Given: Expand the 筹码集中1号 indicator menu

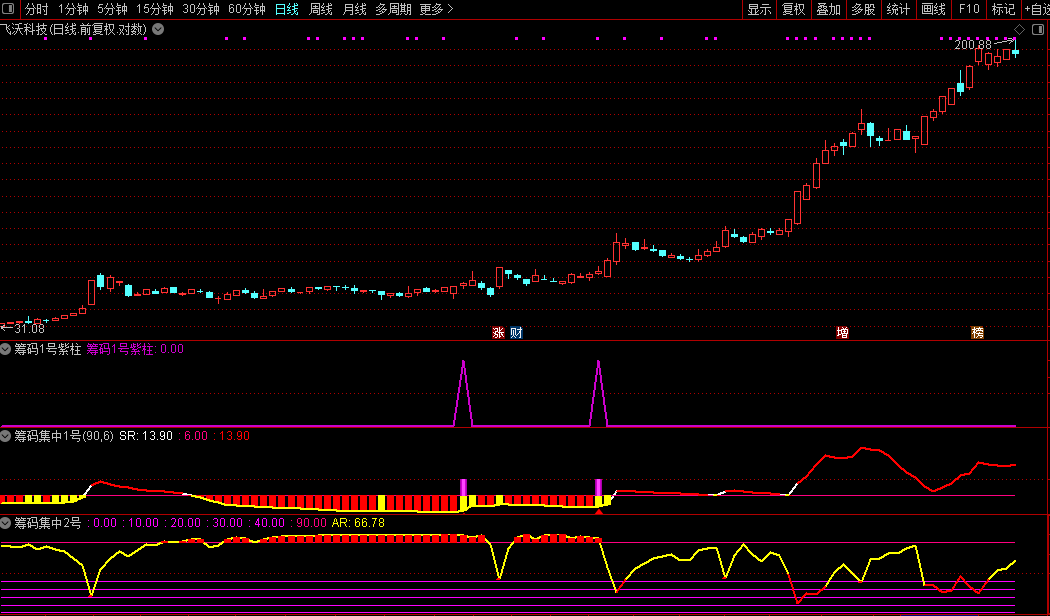Looking at the screenshot, I should point(6,436).
